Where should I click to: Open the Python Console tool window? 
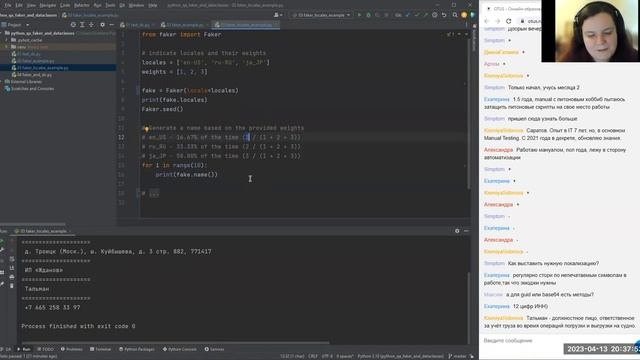click(180, 349)
